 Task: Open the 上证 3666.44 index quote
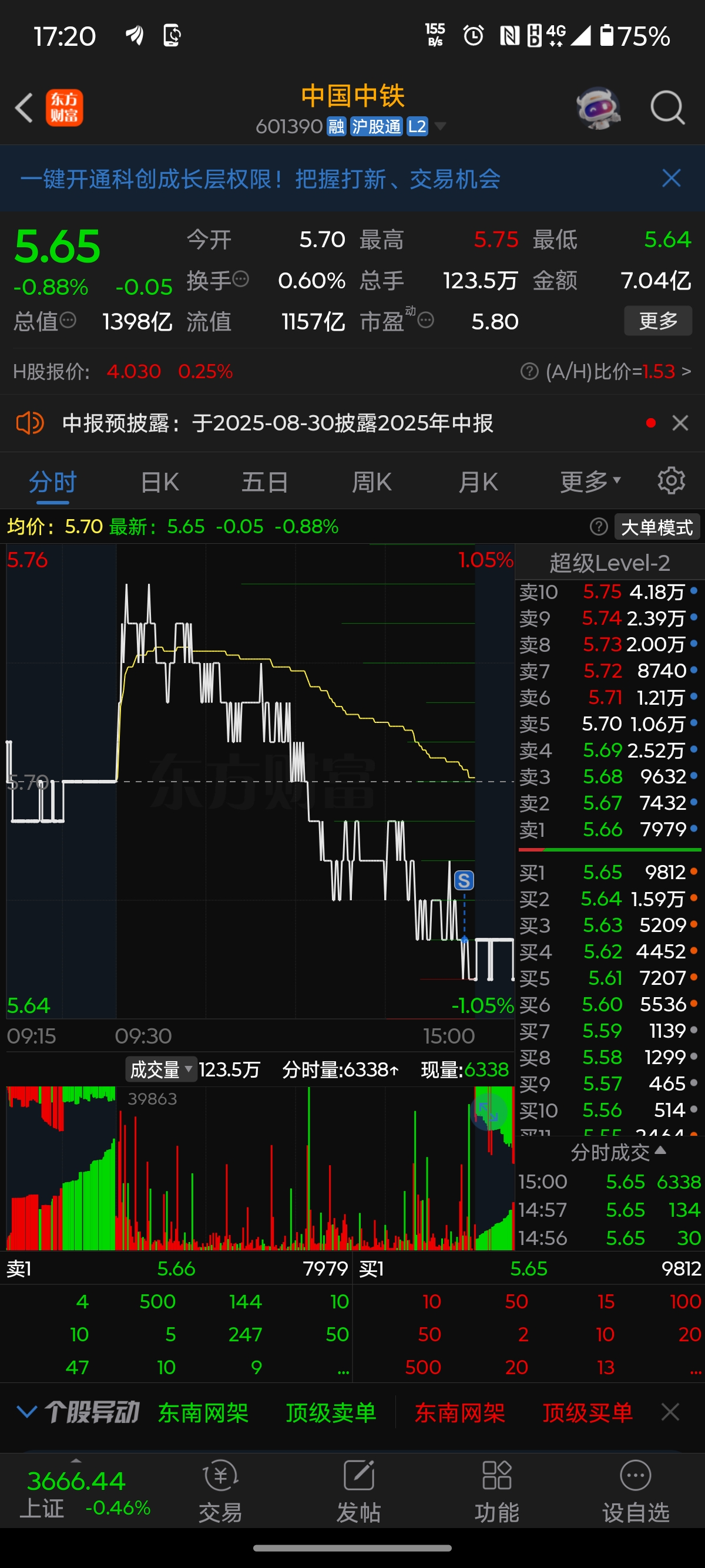[x=85, y=1492]
